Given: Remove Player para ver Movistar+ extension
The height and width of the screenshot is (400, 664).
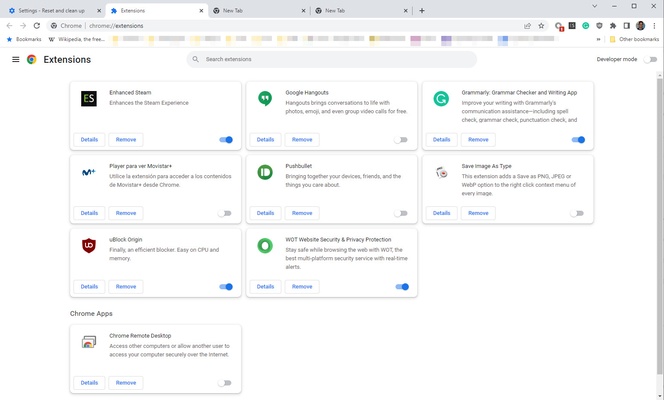Looking at the screenshot, I should coord(126,213).
